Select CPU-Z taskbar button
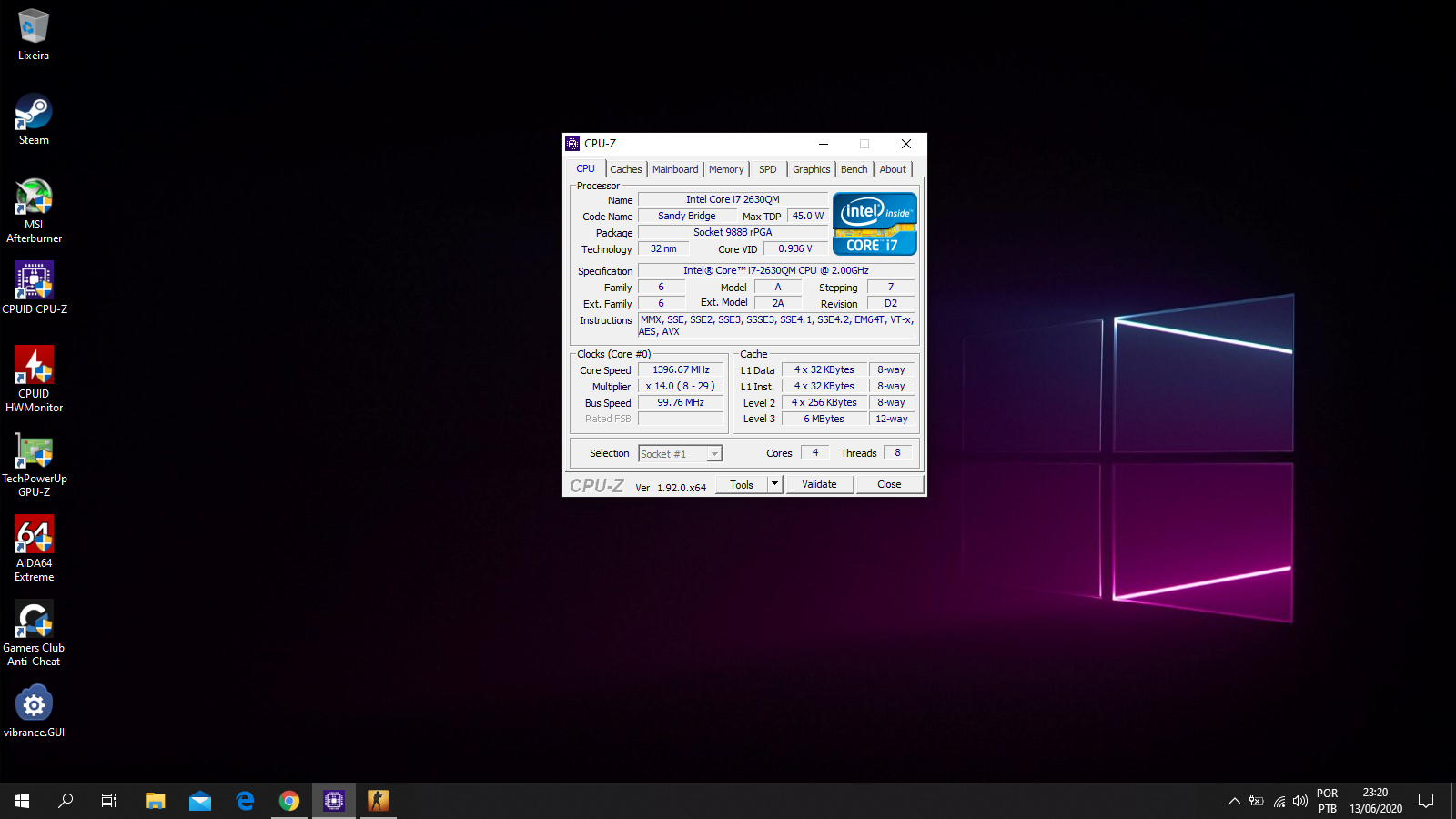The image size is (1456, 819). click(x=334, y=801)
